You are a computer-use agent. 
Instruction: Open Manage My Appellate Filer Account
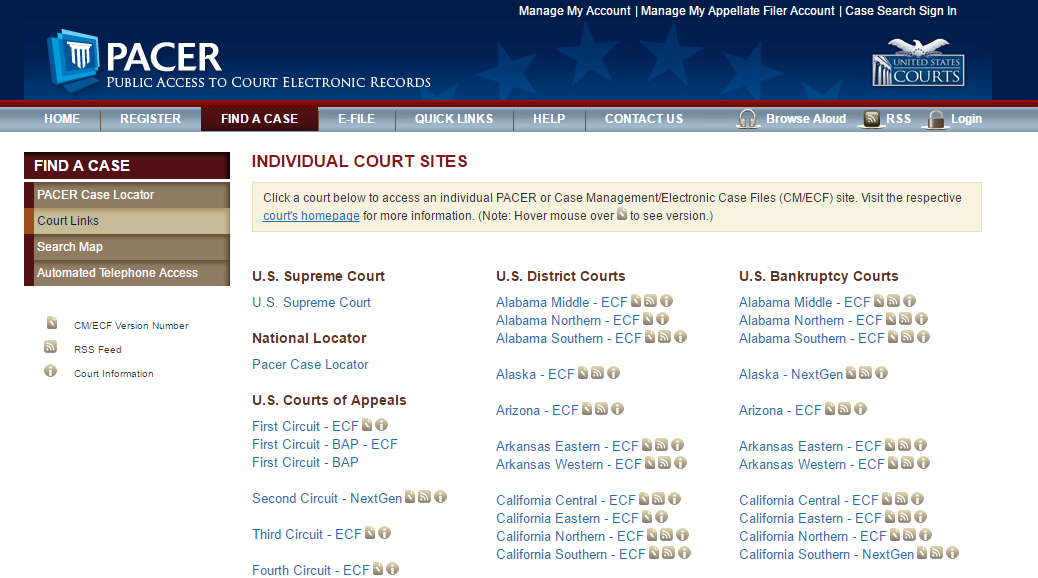(x=737, y=11)
